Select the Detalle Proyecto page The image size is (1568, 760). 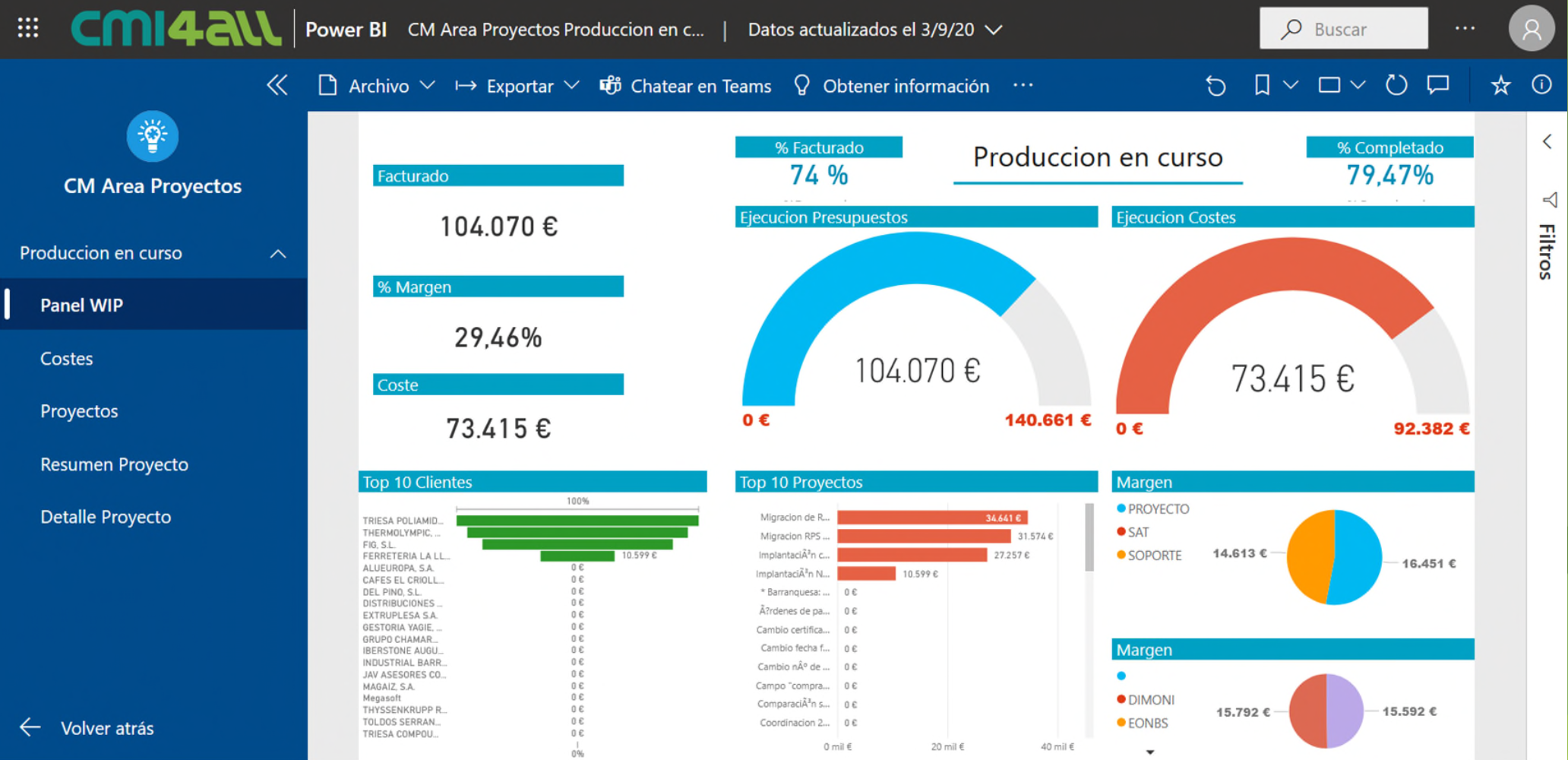coord(106,516)
